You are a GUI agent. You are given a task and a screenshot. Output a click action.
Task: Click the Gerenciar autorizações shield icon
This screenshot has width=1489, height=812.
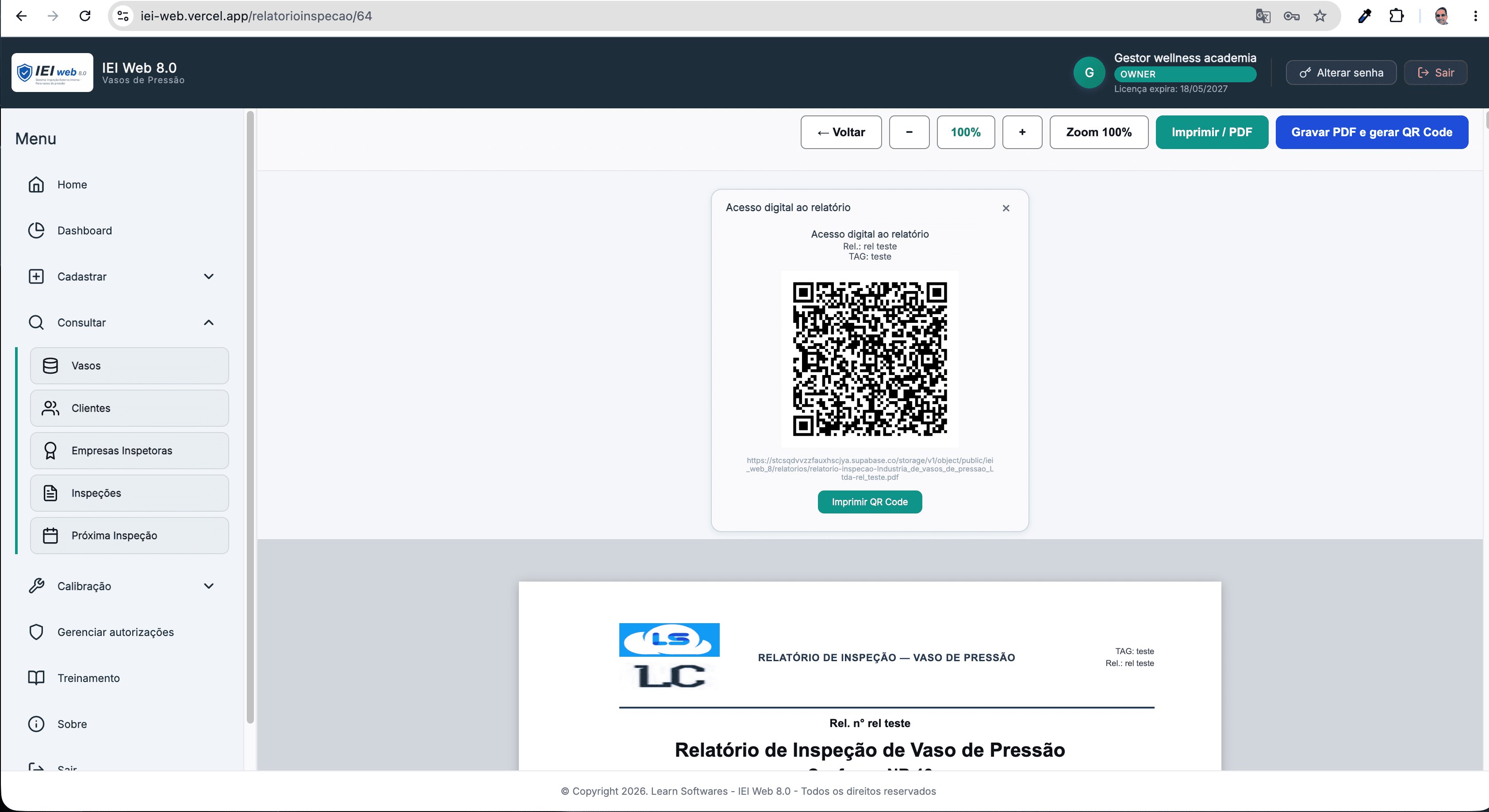pyautogui.click(x=36, y=632)
